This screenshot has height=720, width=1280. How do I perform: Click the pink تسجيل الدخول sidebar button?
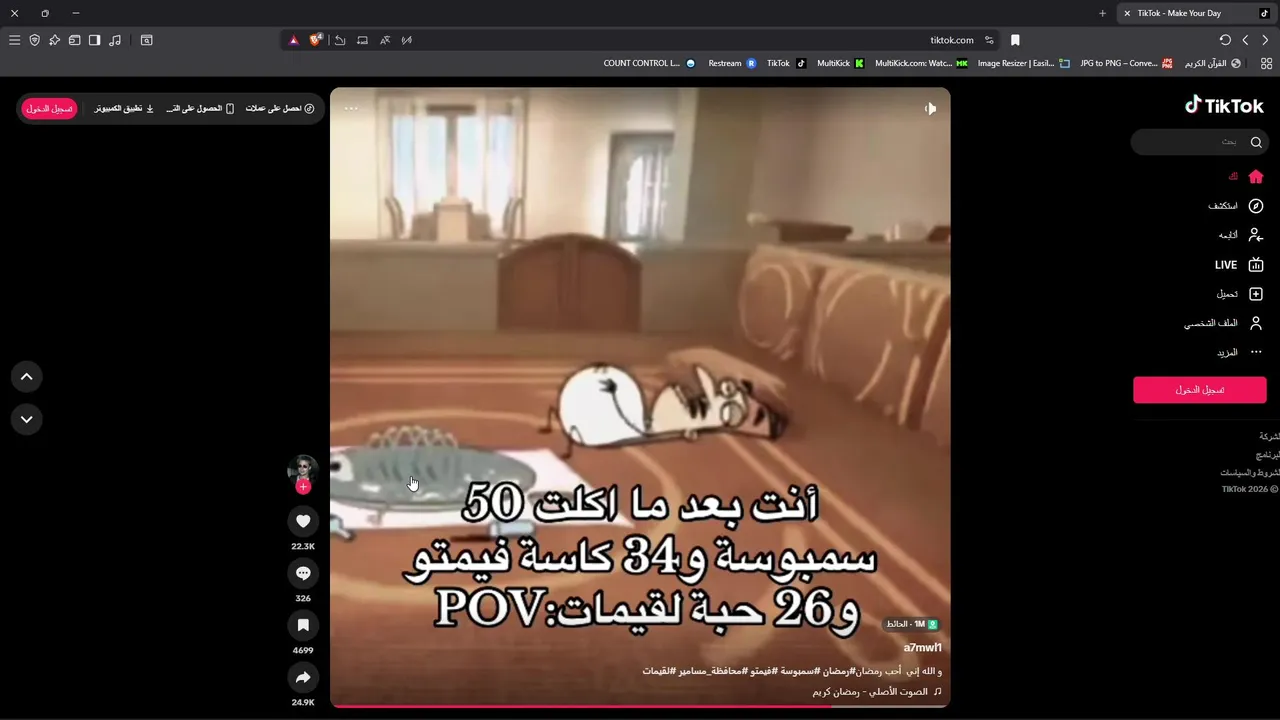tap(1199, 390)
